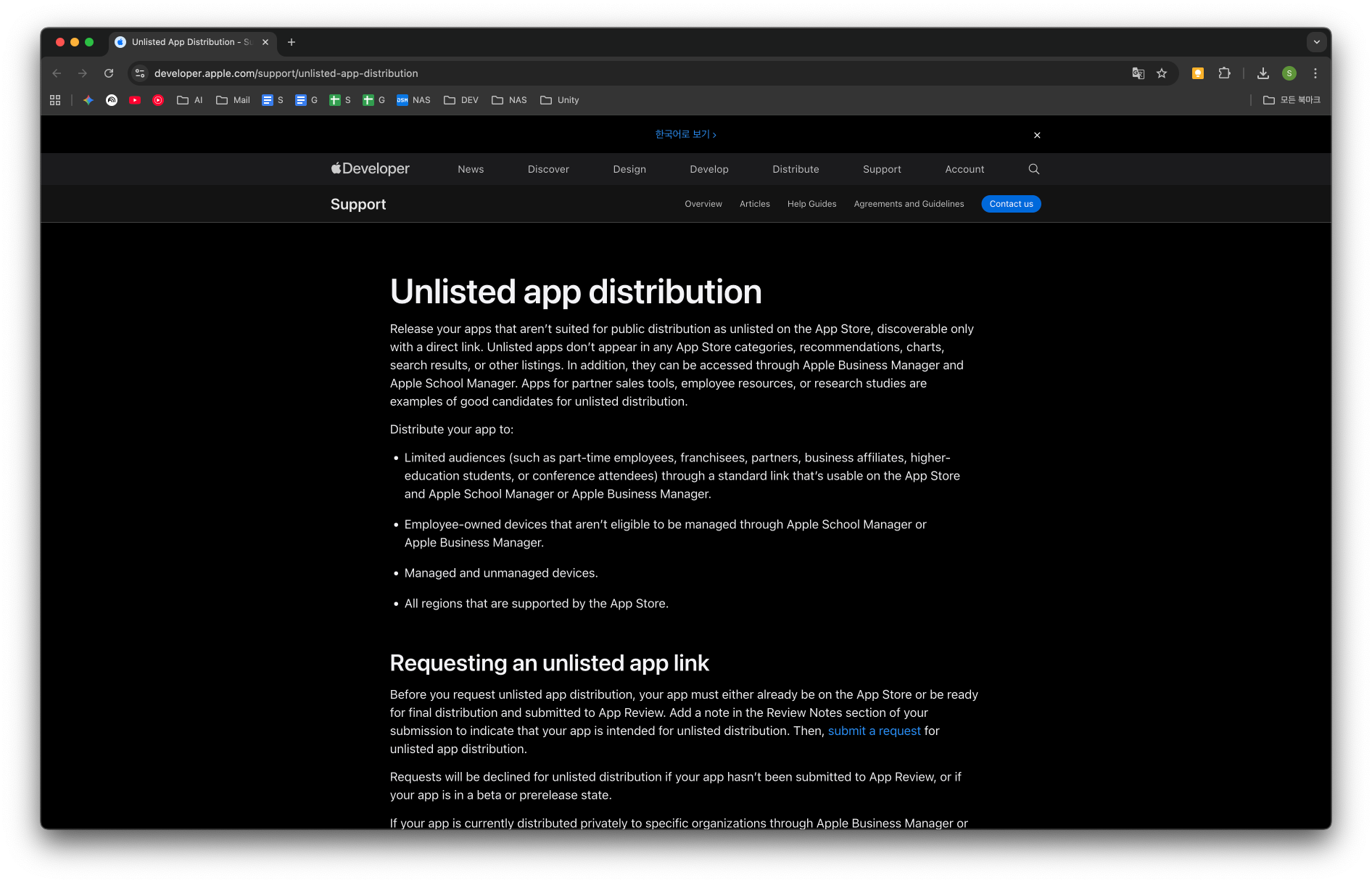Image resolution: width=1372 pixels, height=883 pixels.
Task: Open the NAS bookmarks folder
Action: [x=509, y=100]
